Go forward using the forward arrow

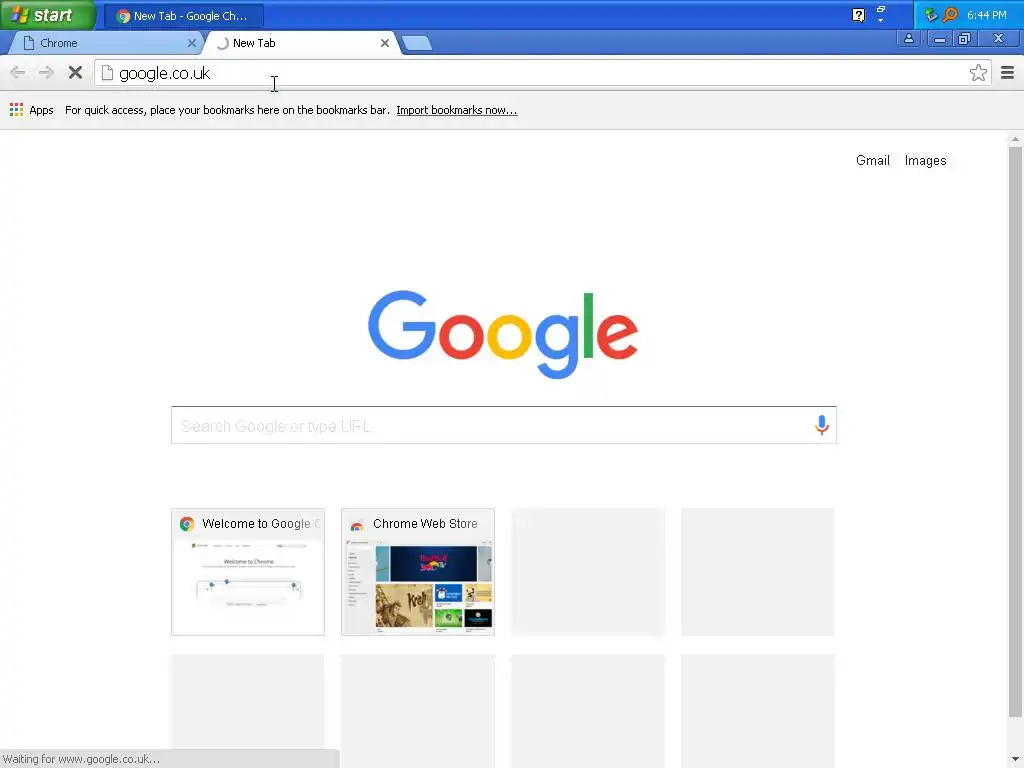pos(46,72)
